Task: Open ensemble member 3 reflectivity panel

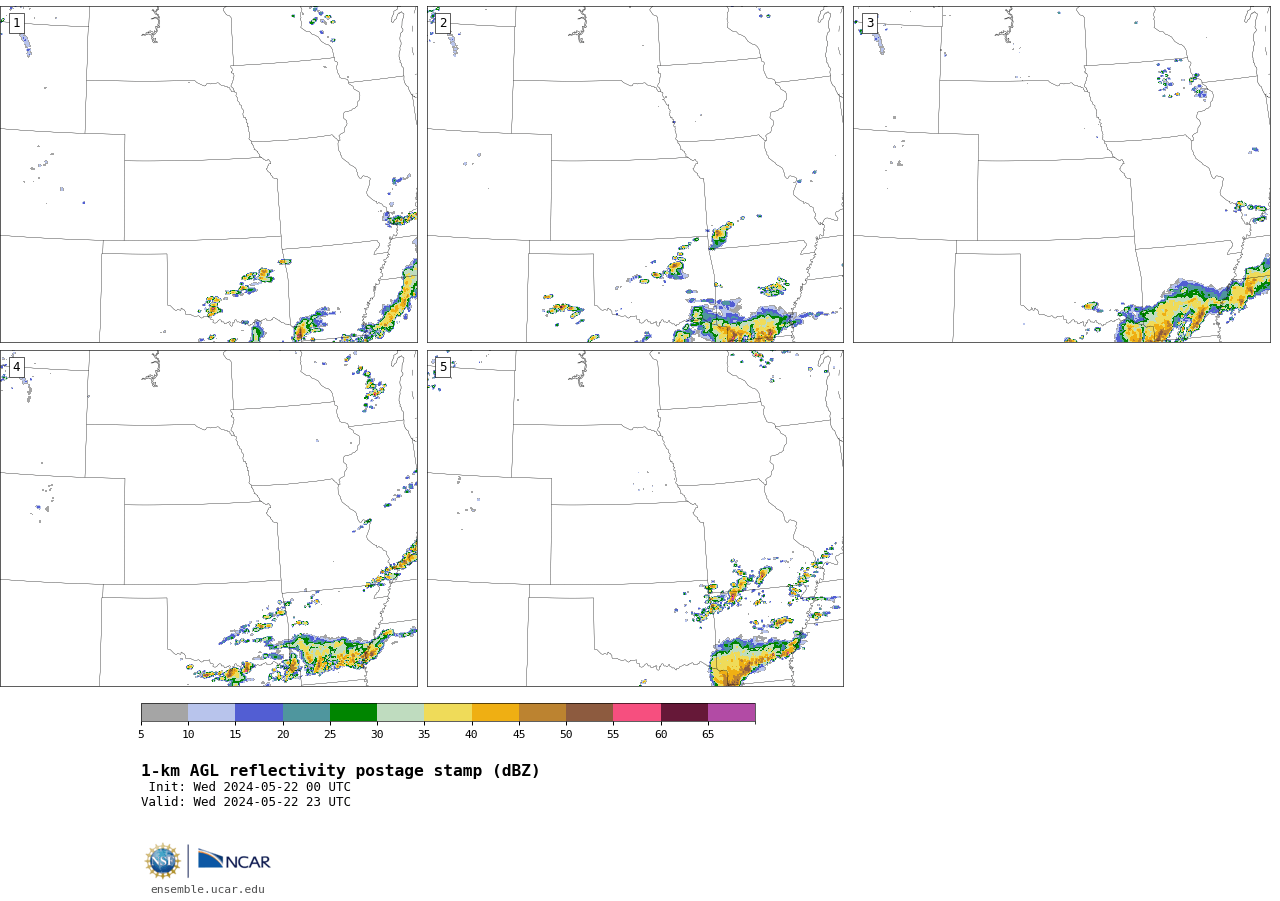Action: tap(1062, 174)
